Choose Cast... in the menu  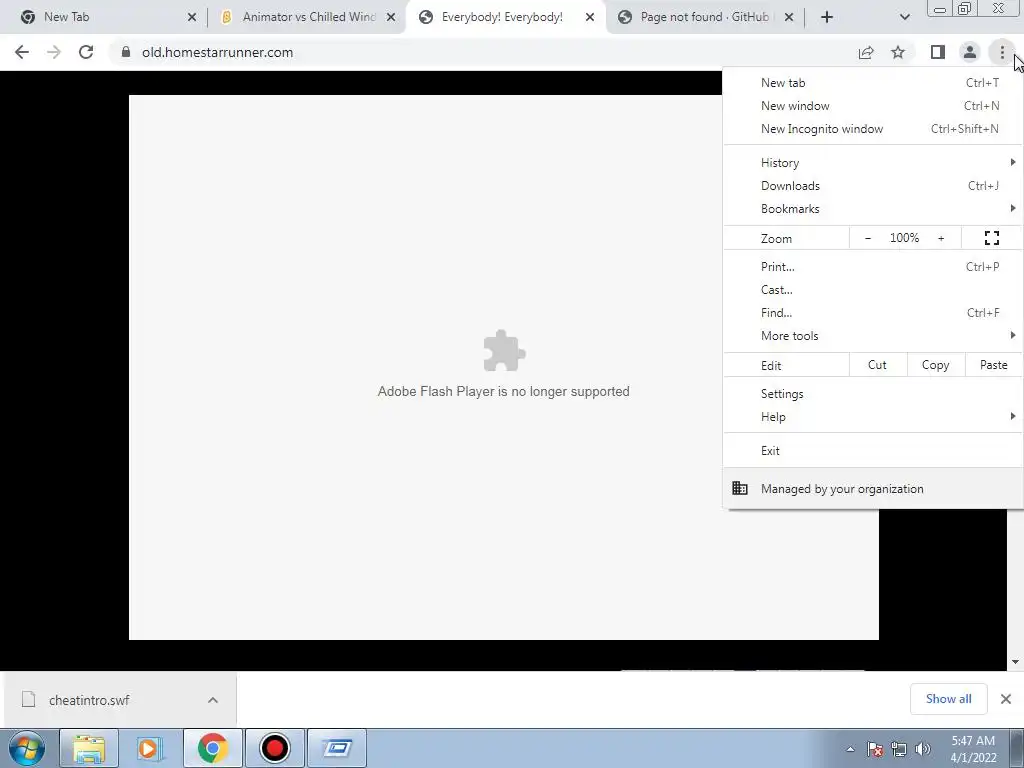[872, 290]
